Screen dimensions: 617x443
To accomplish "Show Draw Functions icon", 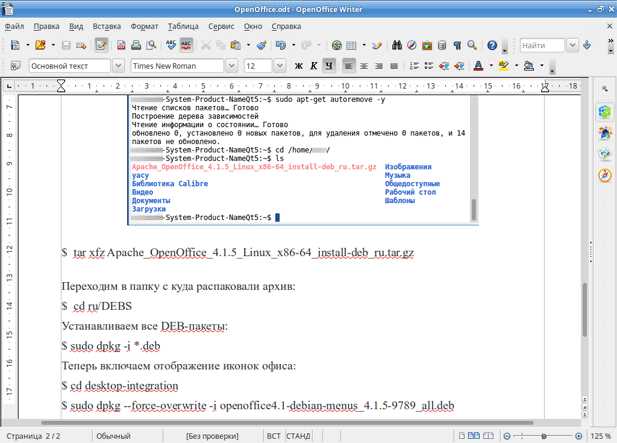I will [377, 45].
